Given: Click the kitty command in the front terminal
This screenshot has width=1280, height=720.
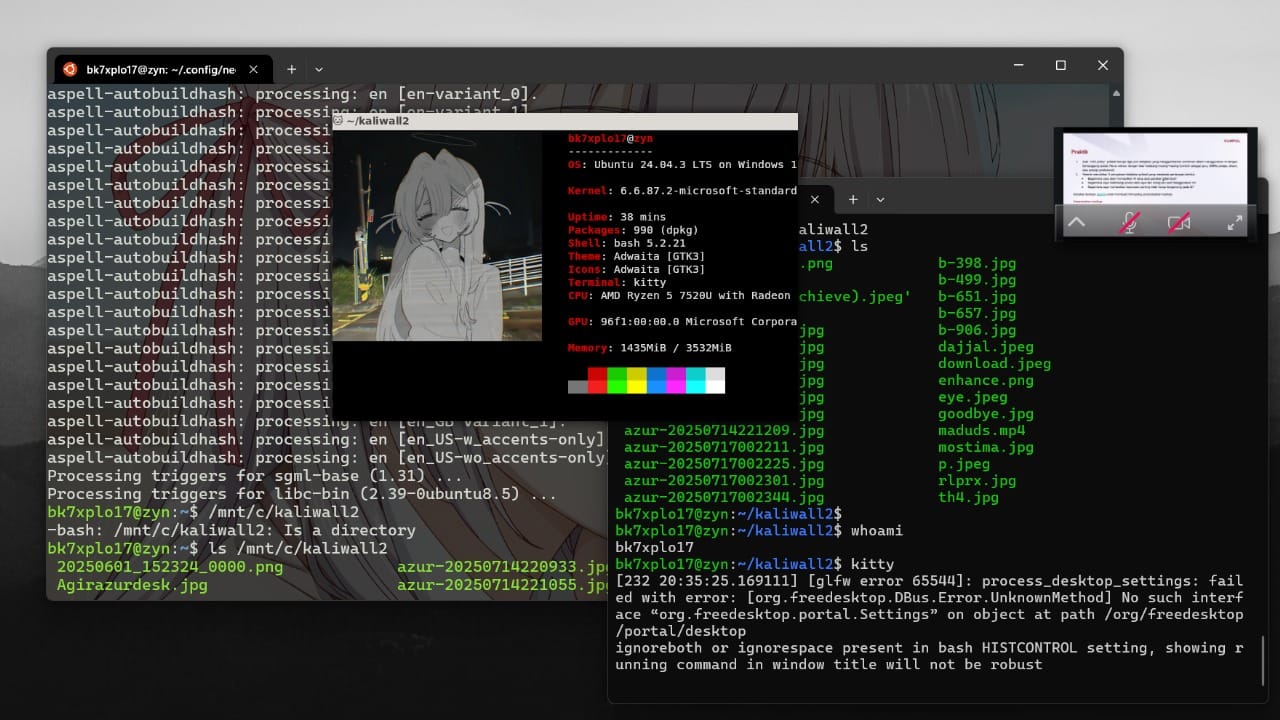Looking at the screenshot, I should [x=872, y=564].
